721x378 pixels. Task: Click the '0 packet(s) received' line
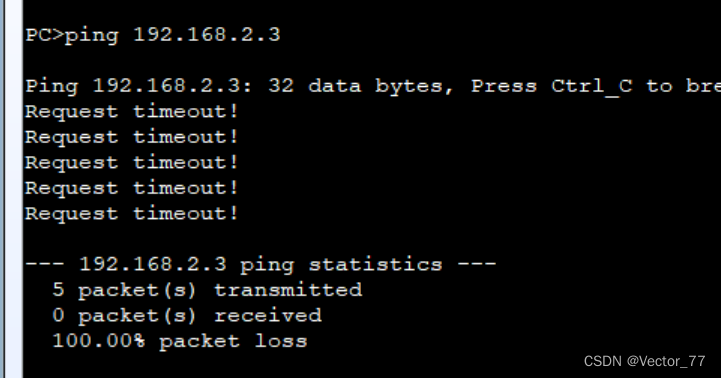[x=187, y=316]
